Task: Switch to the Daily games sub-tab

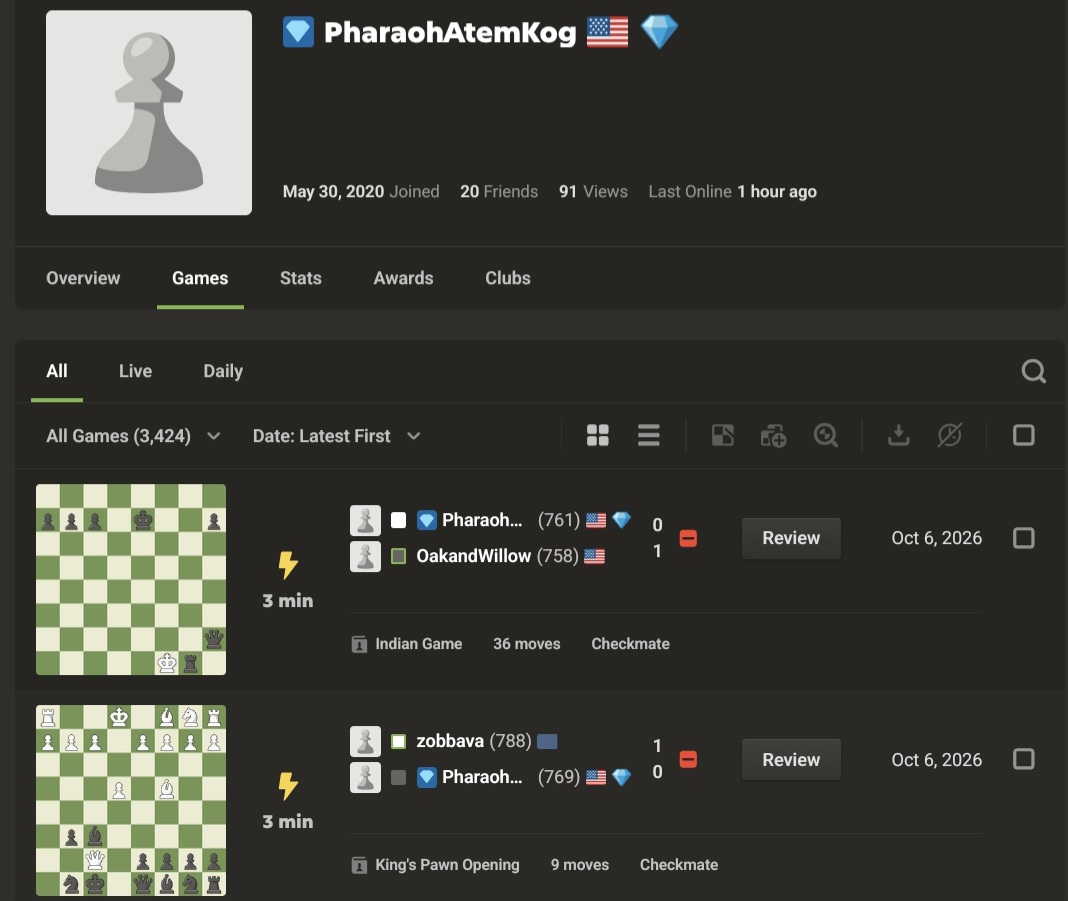Action: 223,371
